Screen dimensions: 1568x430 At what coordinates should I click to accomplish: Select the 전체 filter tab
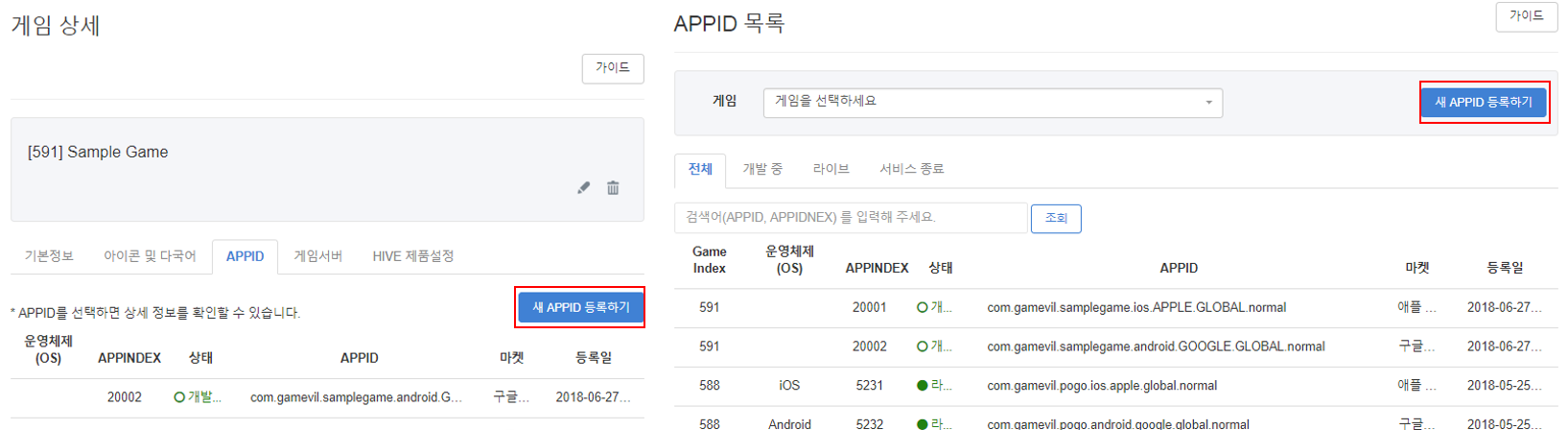pyautogui.click(x=700, y=170)
